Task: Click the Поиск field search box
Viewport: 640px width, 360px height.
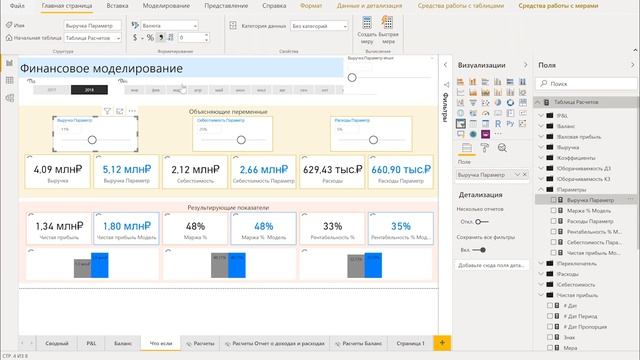Action: pyautogui.click(x=587, y=83)
